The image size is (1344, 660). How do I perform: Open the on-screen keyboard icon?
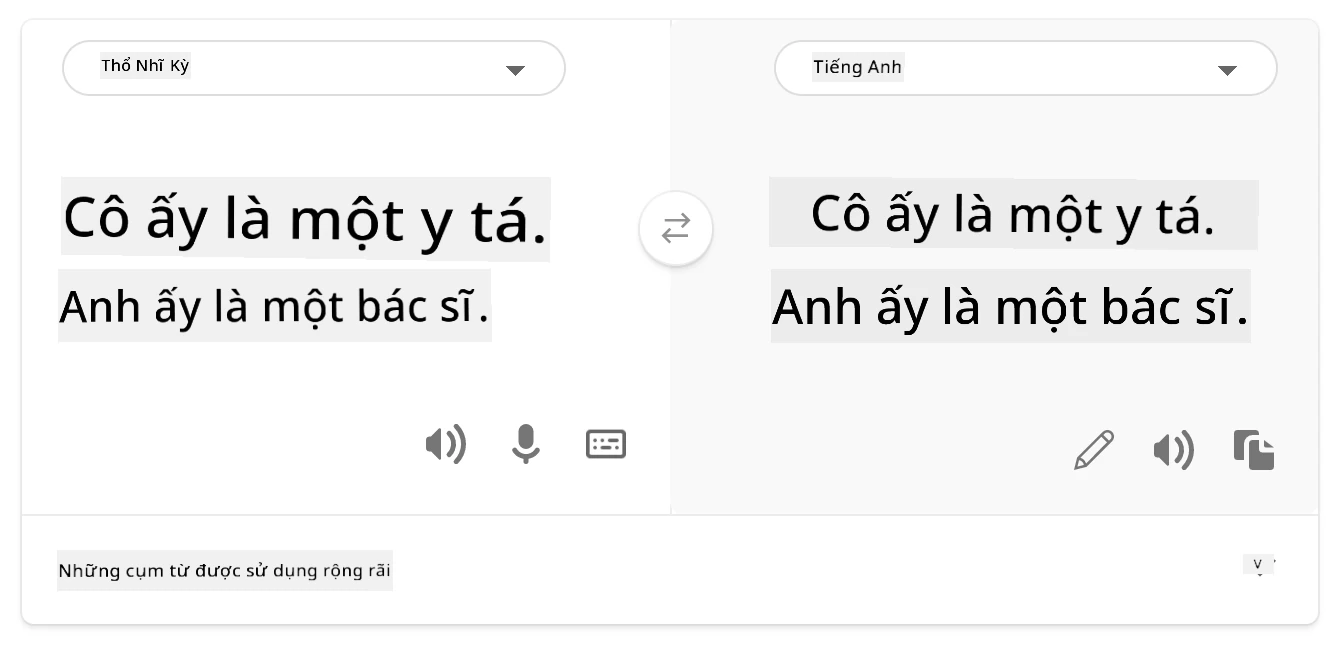[x=606, y=444]
